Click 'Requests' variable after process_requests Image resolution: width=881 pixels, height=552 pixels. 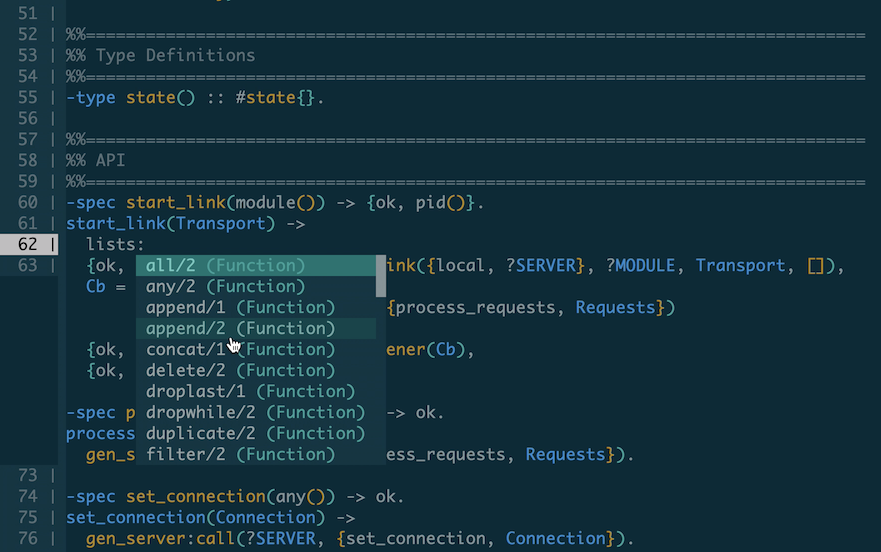(x=615, y=307)
